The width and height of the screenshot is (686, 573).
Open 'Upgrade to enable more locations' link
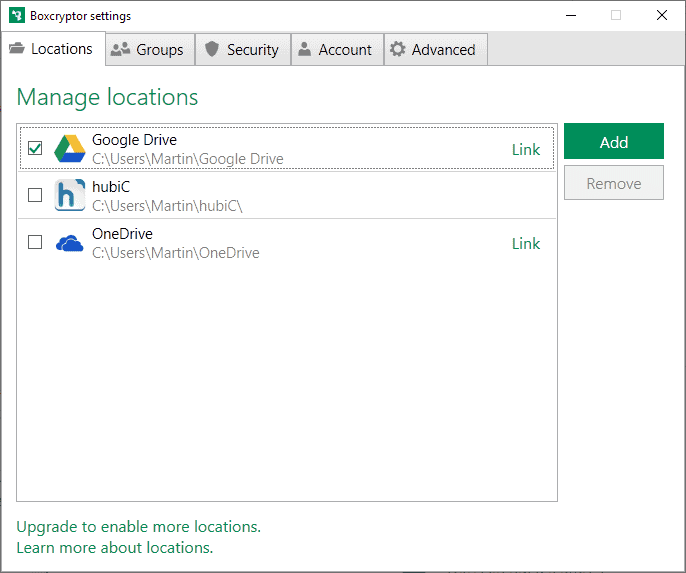click(139, 527)
